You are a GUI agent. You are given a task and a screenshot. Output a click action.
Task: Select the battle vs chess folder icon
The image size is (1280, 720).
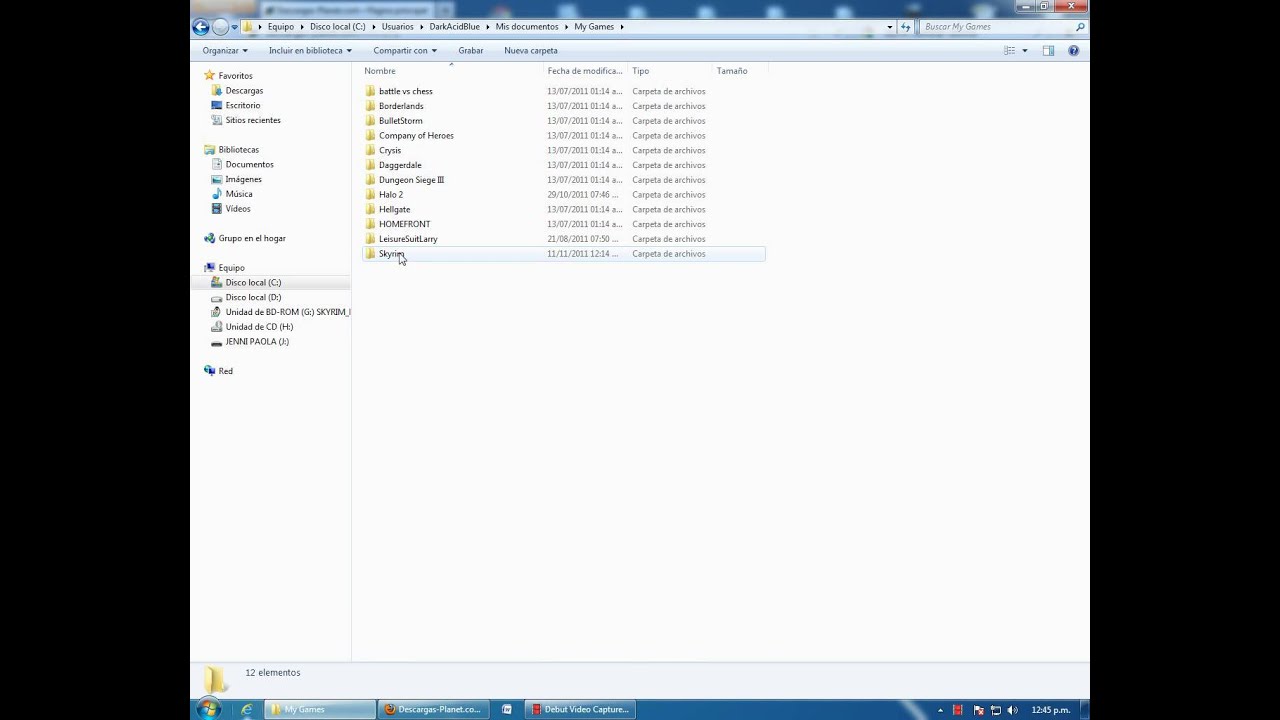370,91
